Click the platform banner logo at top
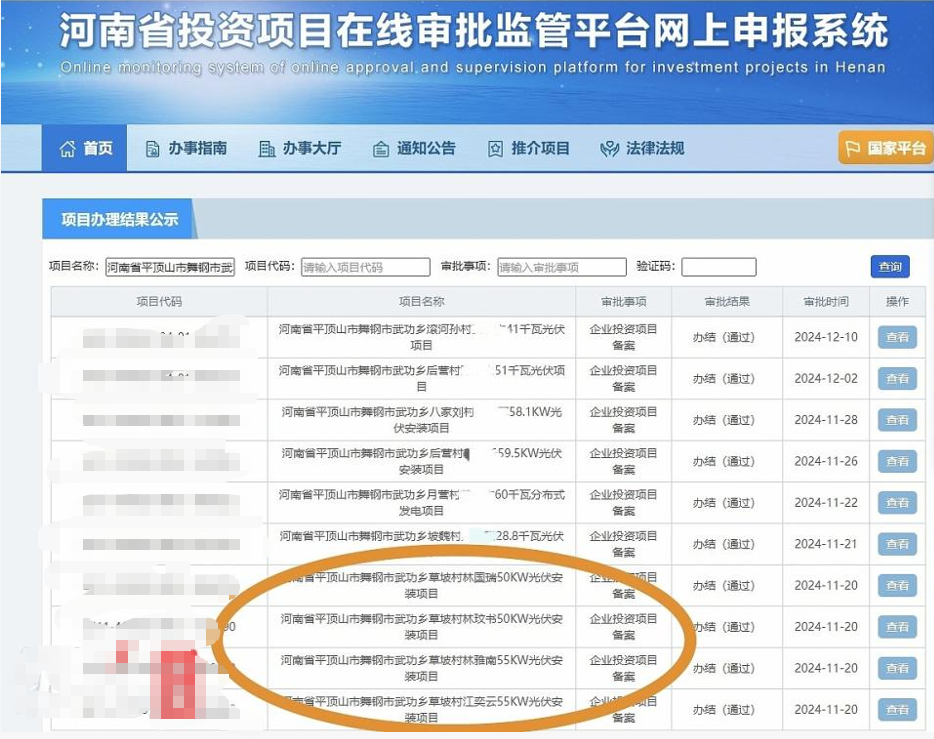The height and width of the screenshot is (739, 934). [467, 40]
